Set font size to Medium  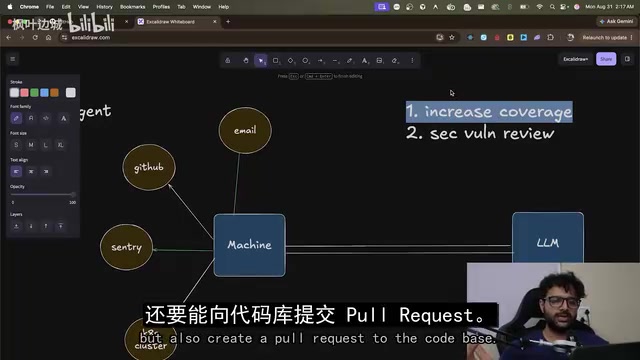coord(31,145)
